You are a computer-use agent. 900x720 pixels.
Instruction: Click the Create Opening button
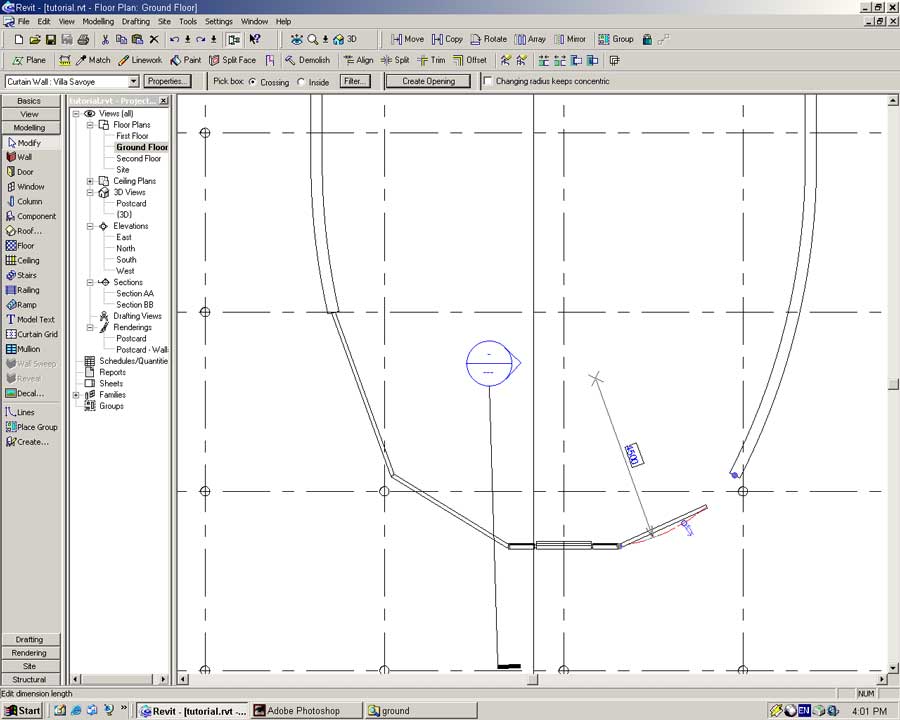tap(429, 82)
